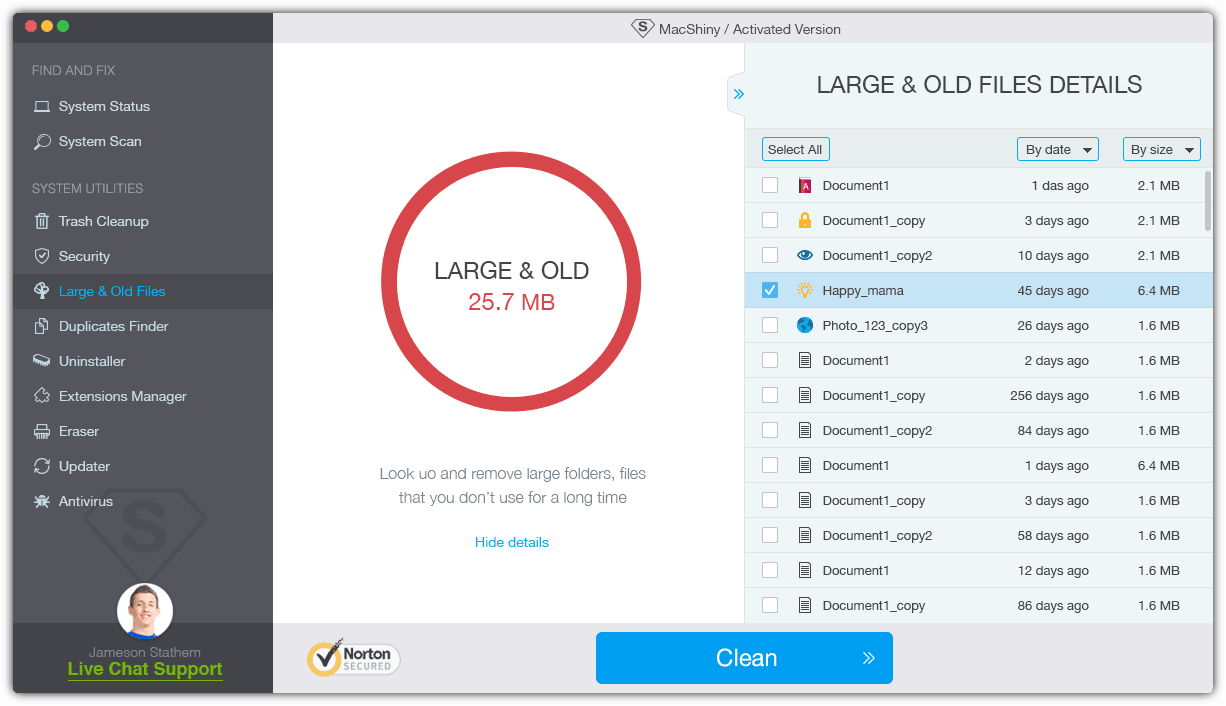This screenshot has height=706, width=1226.
Task: Click the document icon in the 58 days ago row
Action: [x=805, y=535]
